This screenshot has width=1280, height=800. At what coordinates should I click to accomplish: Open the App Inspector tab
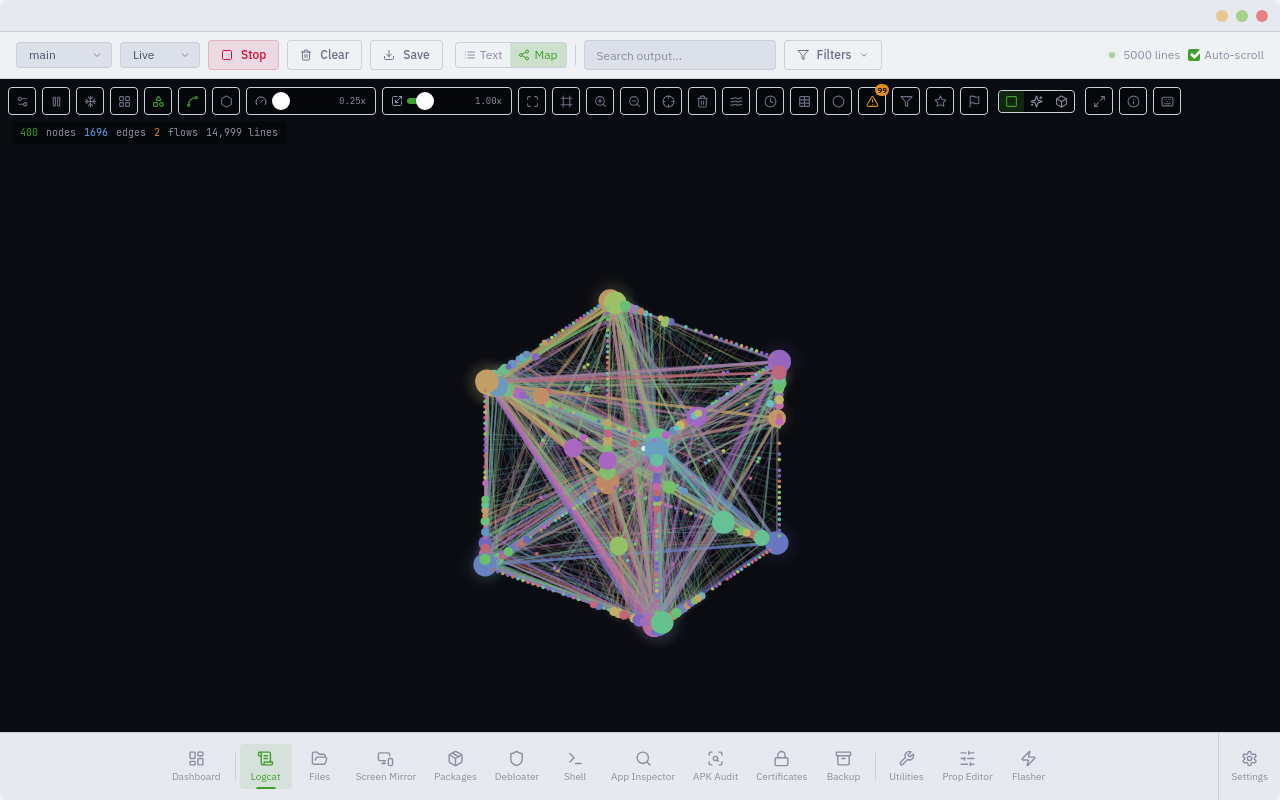coord(643,766)
